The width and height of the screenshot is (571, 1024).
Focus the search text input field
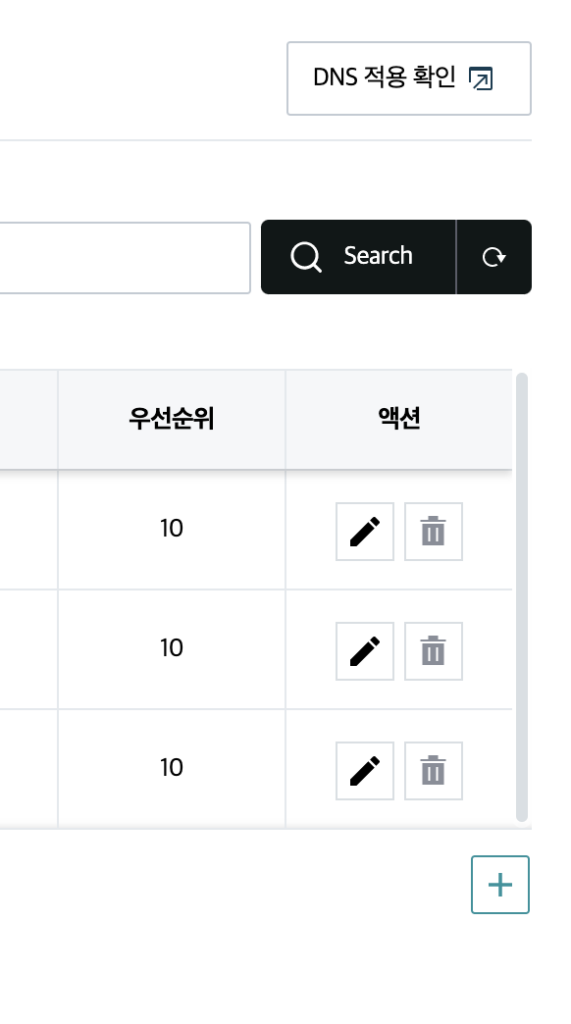pos(125,257)
